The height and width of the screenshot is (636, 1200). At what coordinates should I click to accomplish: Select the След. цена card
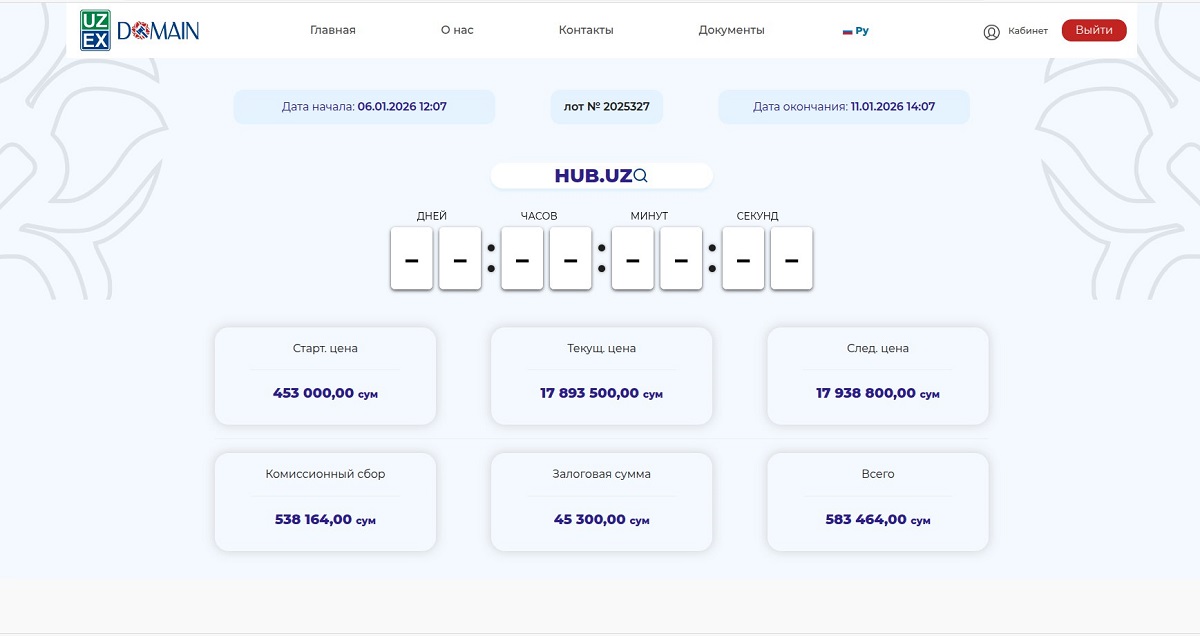coord(877,375)
